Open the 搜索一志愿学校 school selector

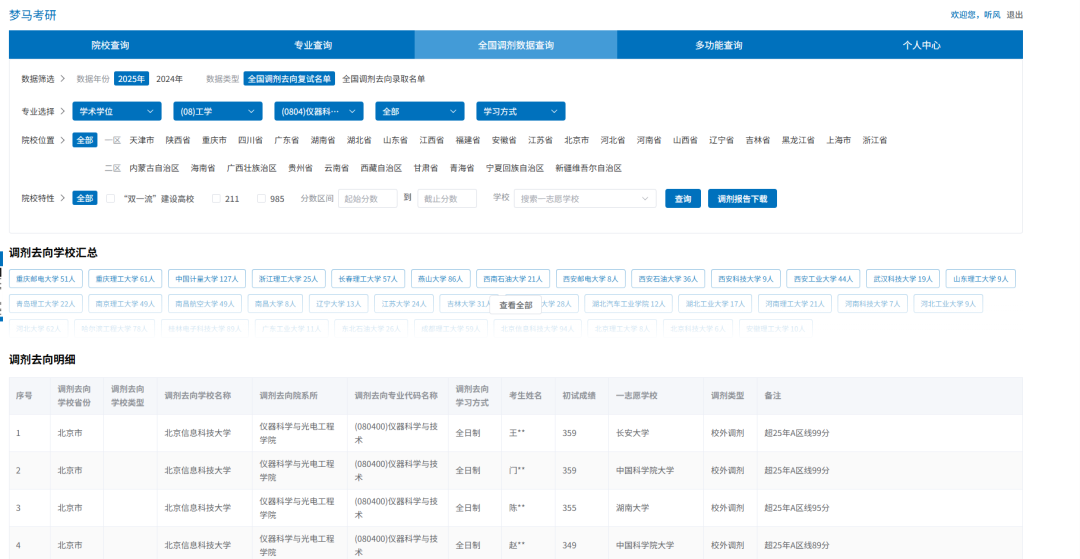point(585,199)
